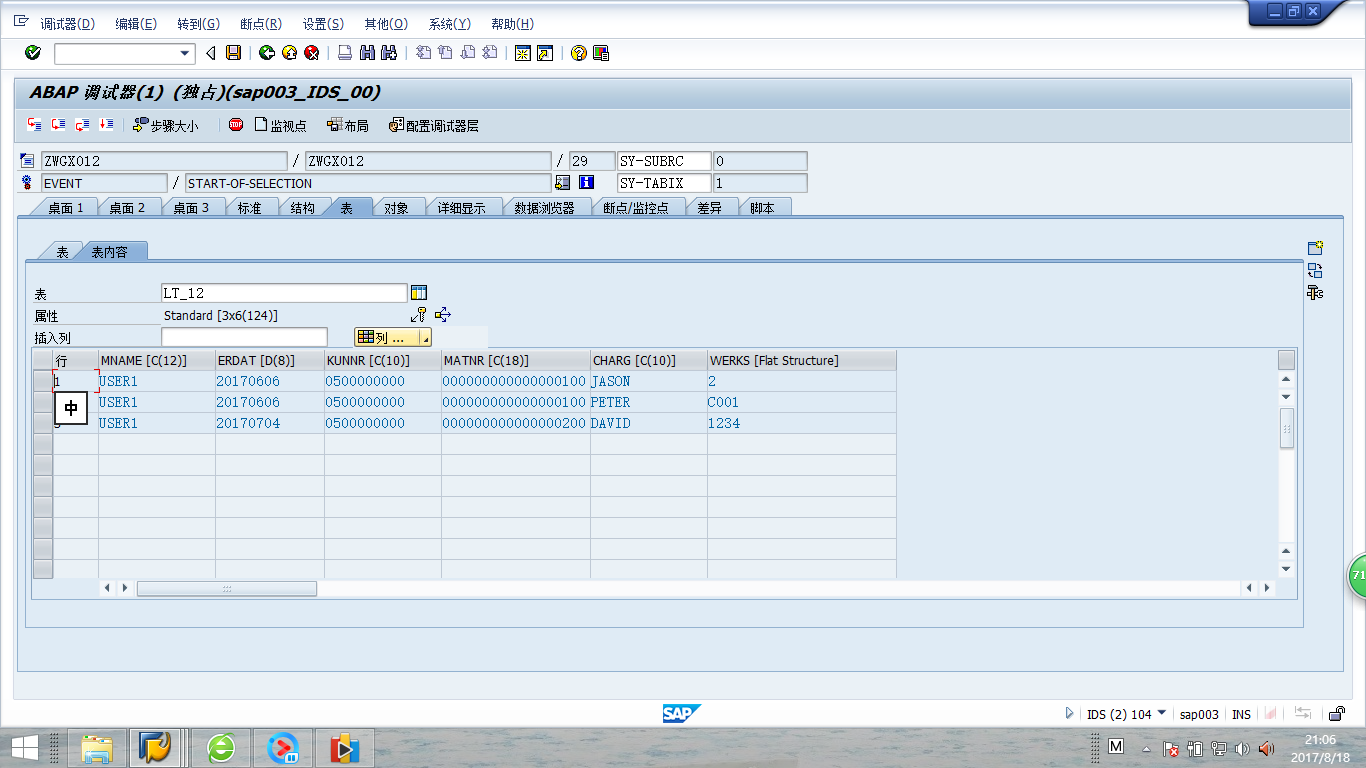Switch to the 结构 tab
This screenshot has height=768, width=1366.
pyautogui.click(x=303, y=208)
